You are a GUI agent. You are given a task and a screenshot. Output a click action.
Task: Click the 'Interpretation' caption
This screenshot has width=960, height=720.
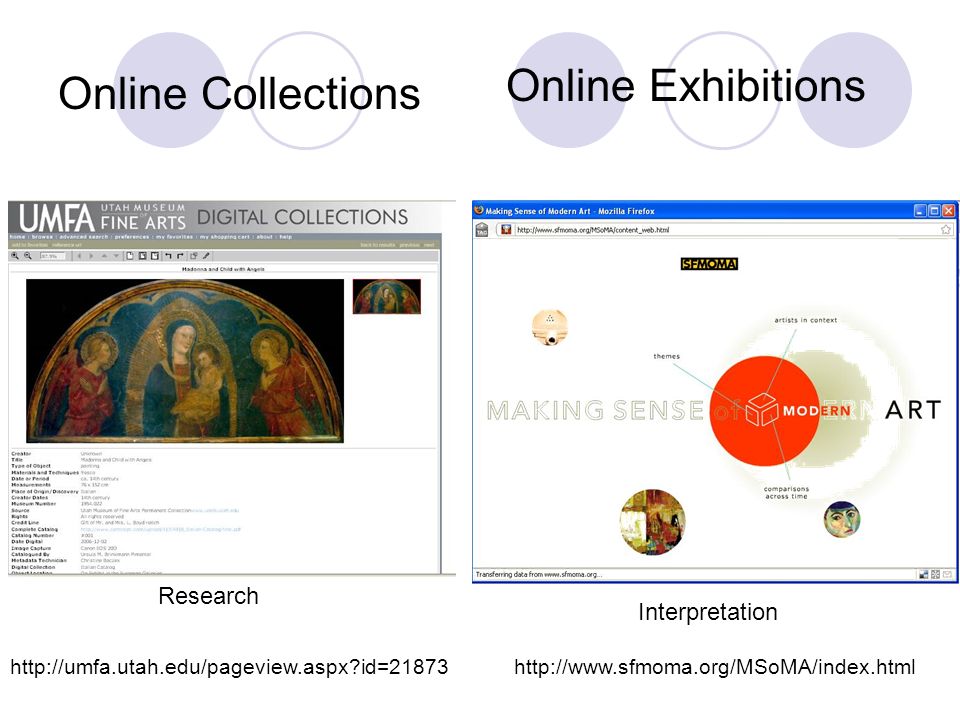coord(708,612)
